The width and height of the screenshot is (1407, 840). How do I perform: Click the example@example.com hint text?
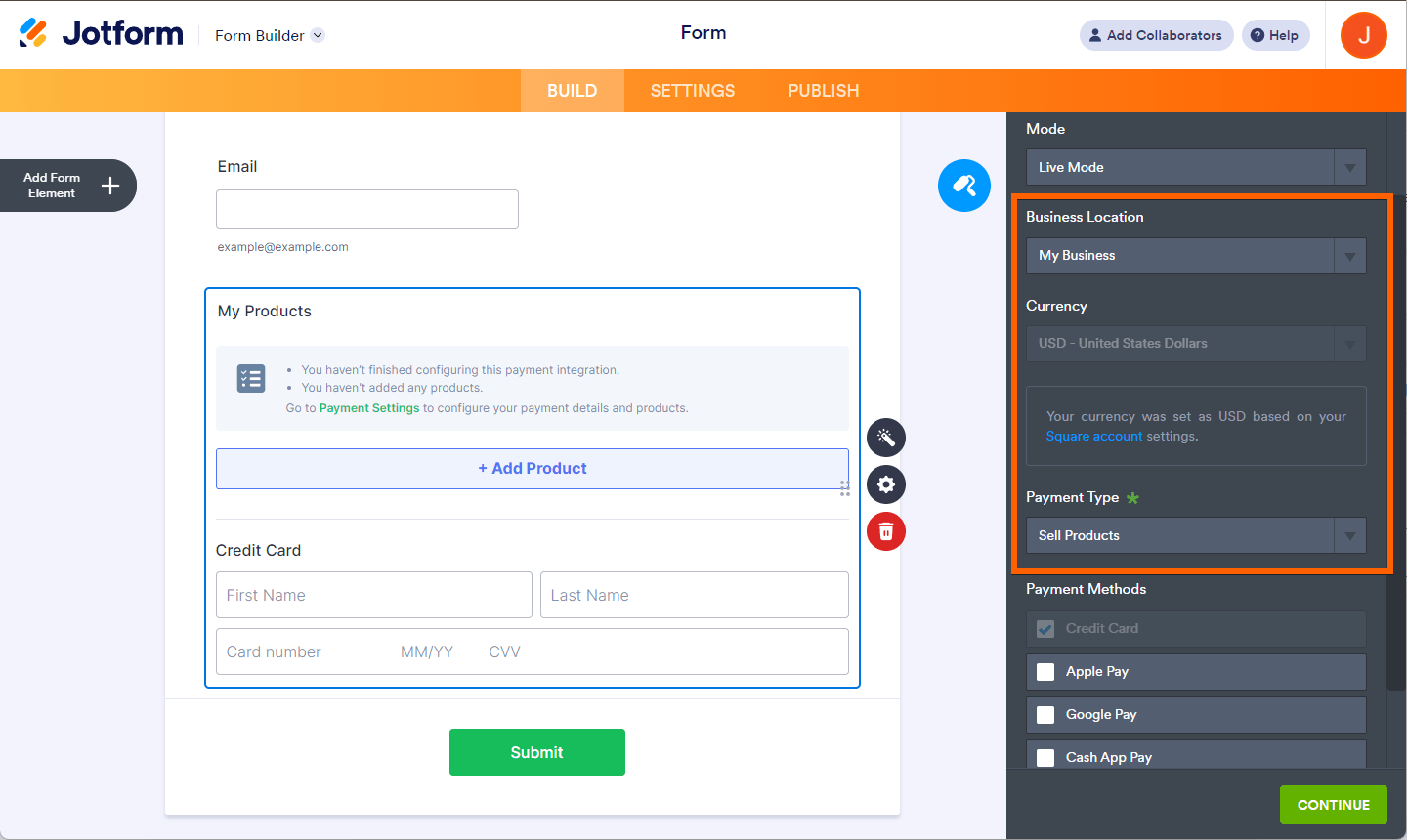tap(283, 247)
